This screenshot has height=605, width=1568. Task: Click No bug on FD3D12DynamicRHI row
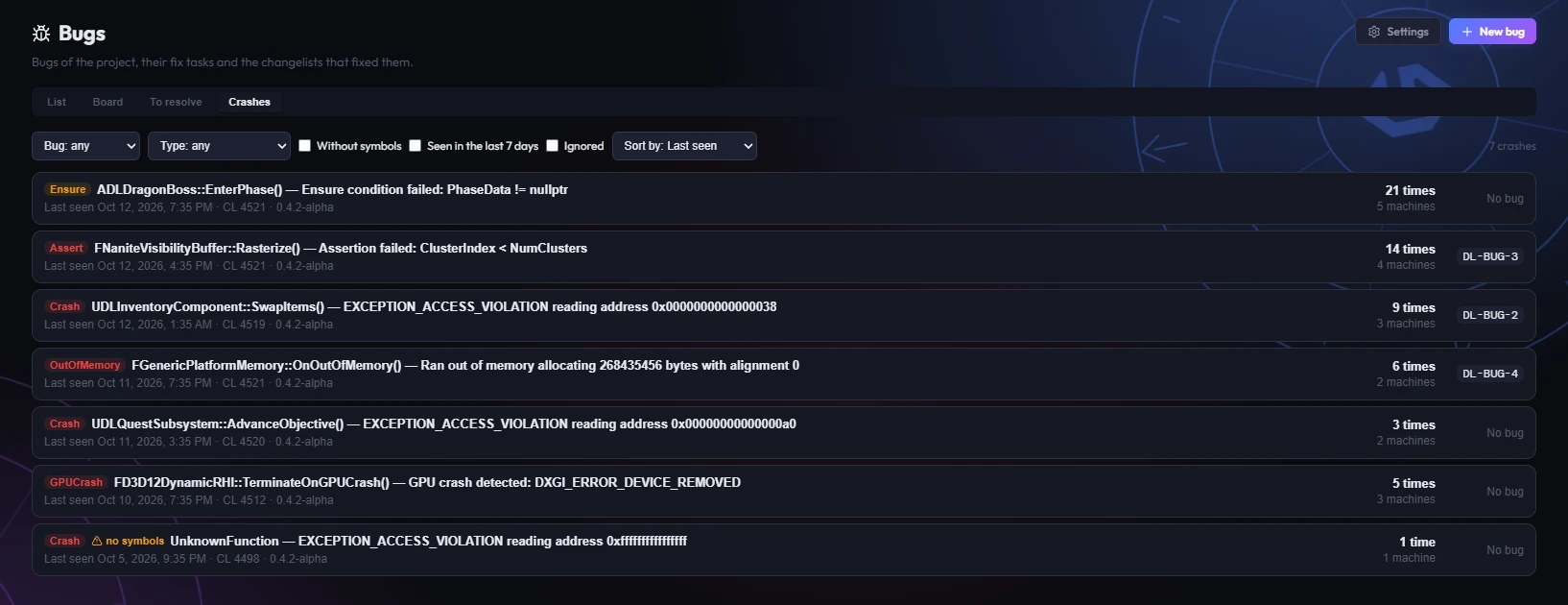point(1505,492)
